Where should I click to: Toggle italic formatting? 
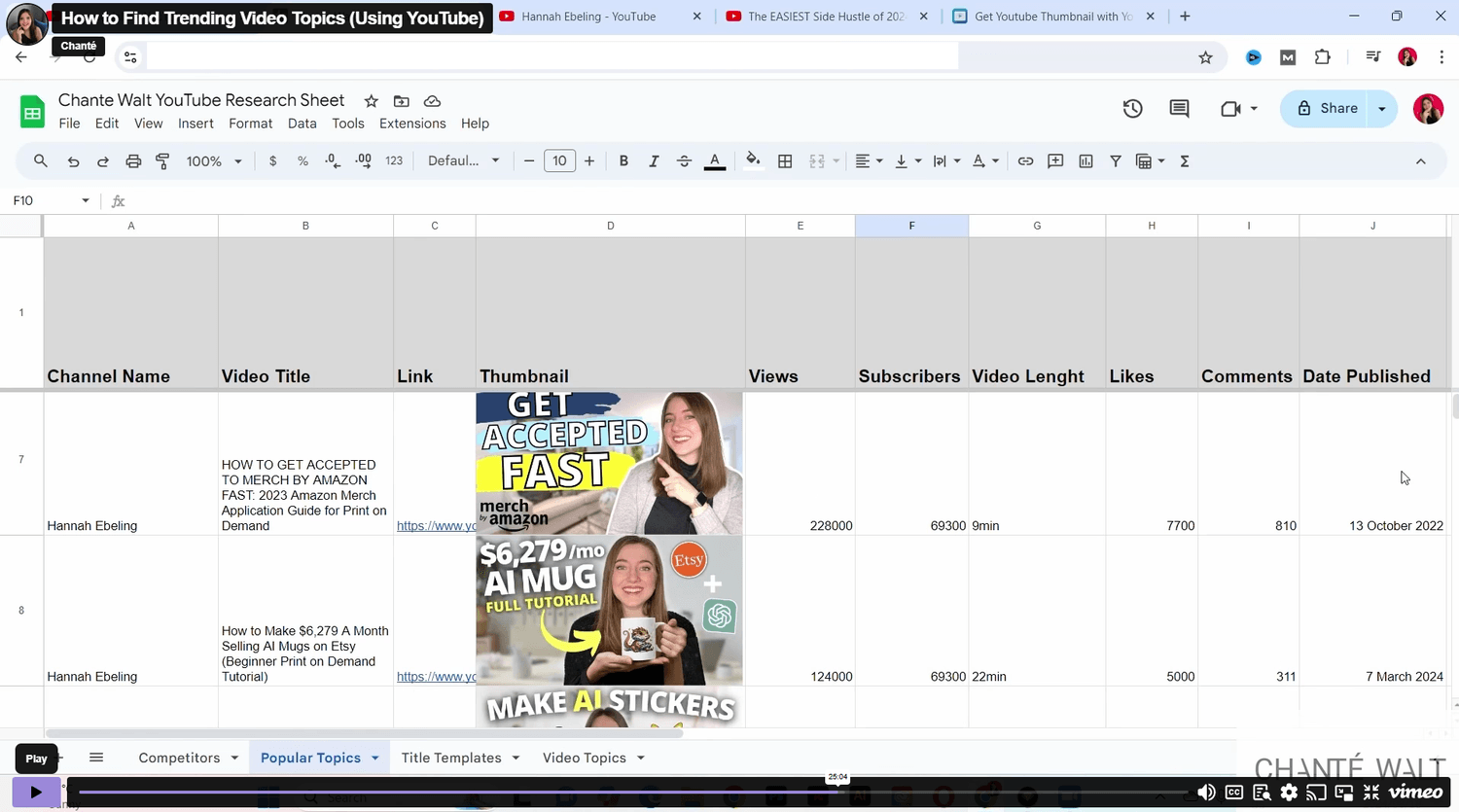(x=654, y=161)
